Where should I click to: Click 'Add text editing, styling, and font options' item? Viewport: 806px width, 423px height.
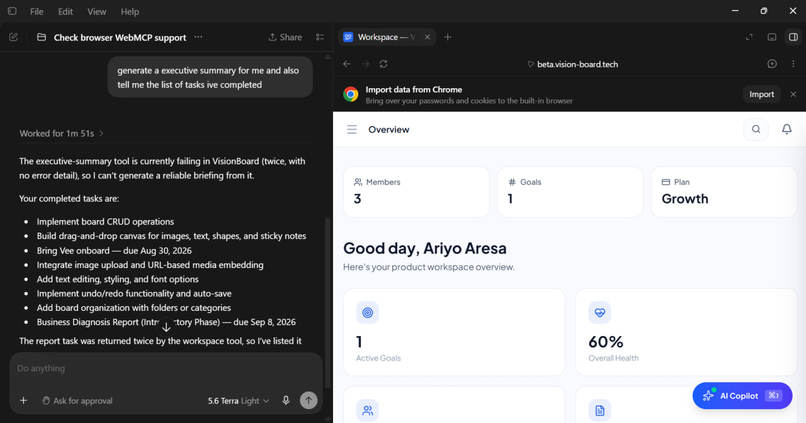[118, 279]
